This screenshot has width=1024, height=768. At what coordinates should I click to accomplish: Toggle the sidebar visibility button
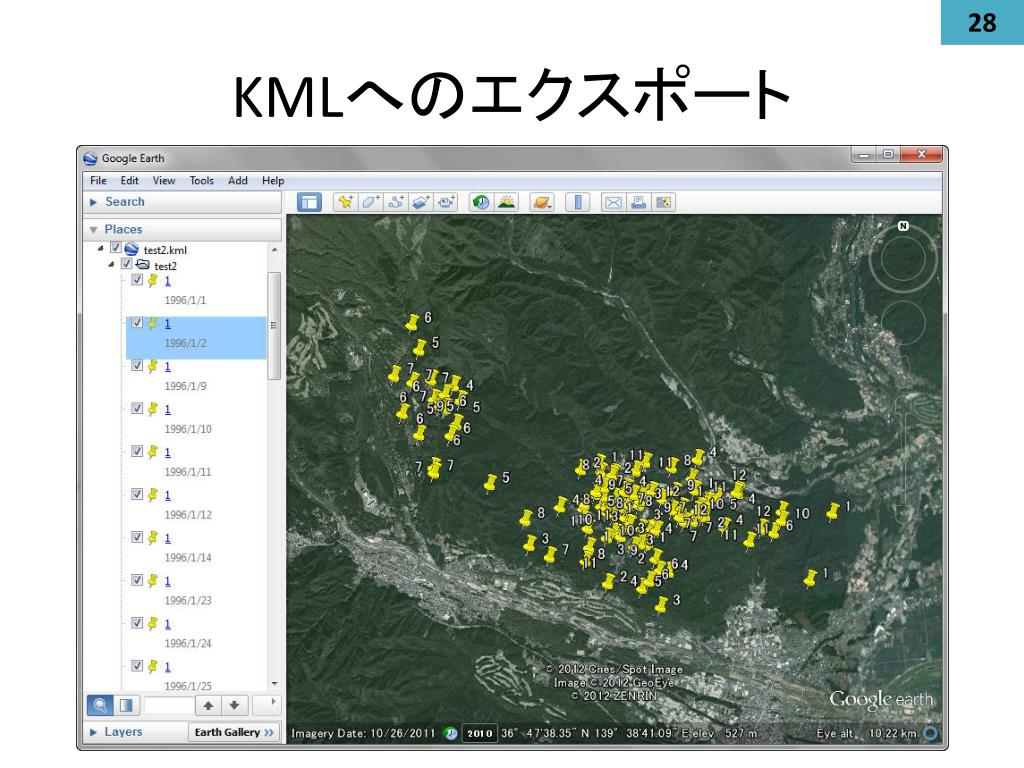pyautogui.click(x=309, y=202)
